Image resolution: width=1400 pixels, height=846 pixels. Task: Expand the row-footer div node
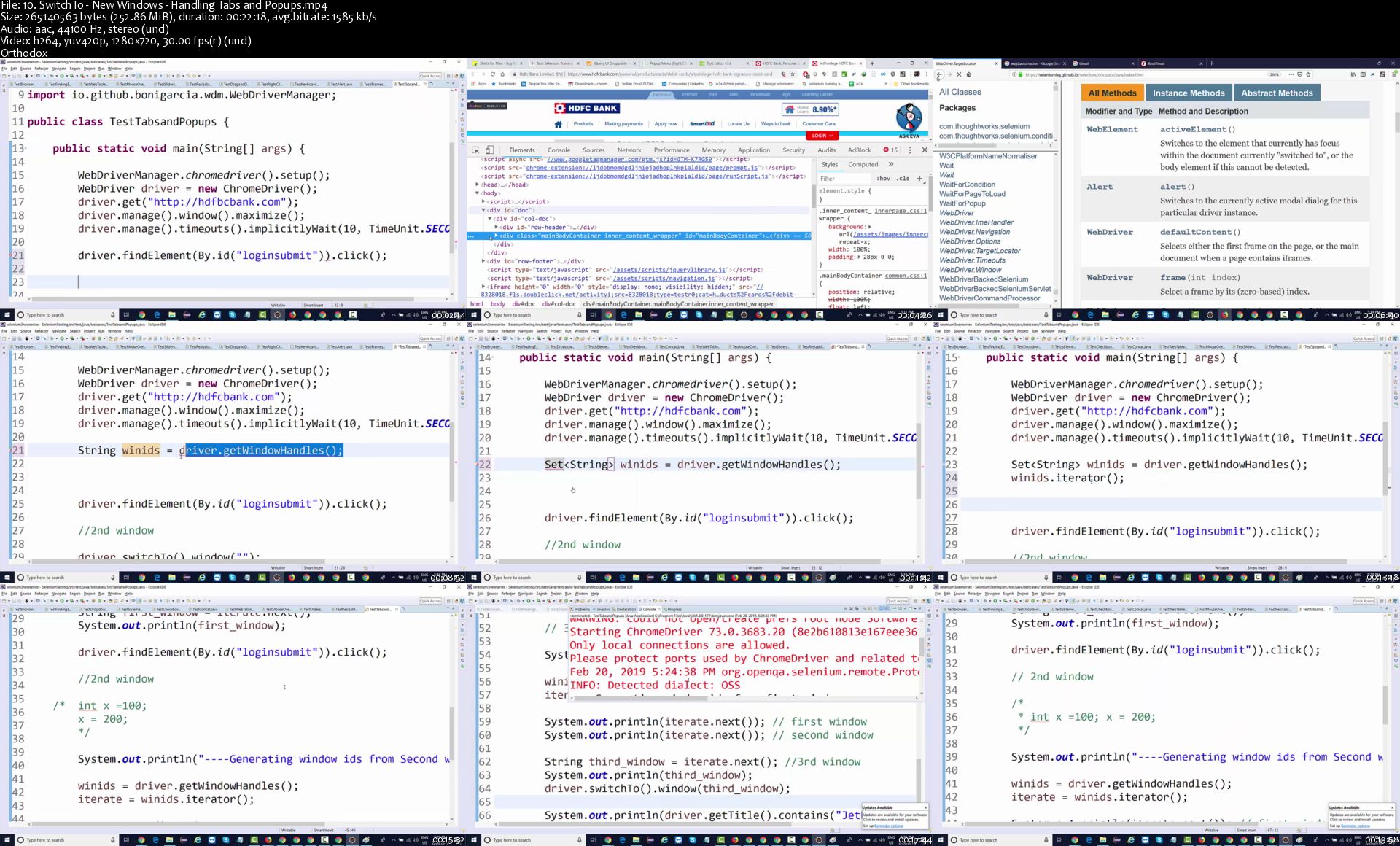(483, 261)
